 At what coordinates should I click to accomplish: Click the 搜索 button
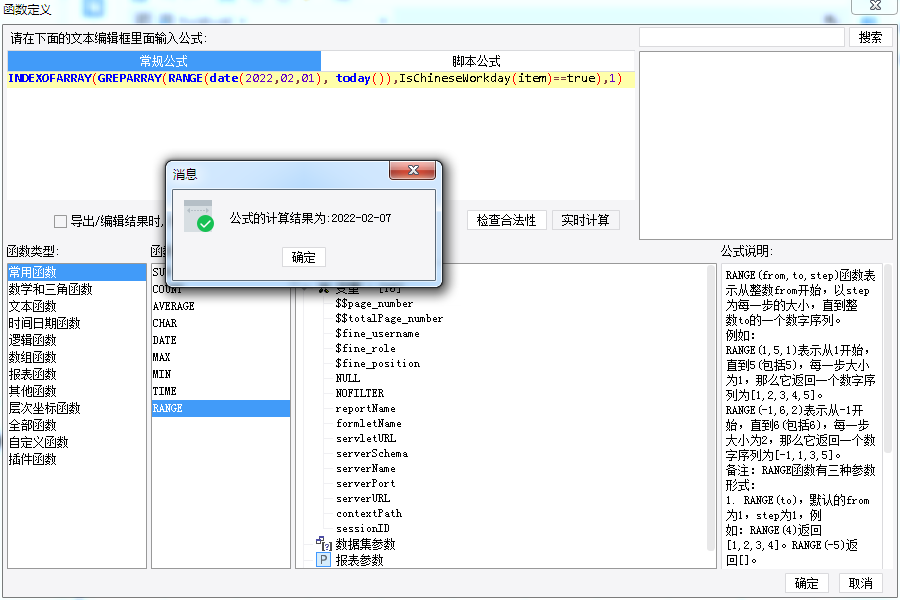pyautogui.click(x=870, y=37)
